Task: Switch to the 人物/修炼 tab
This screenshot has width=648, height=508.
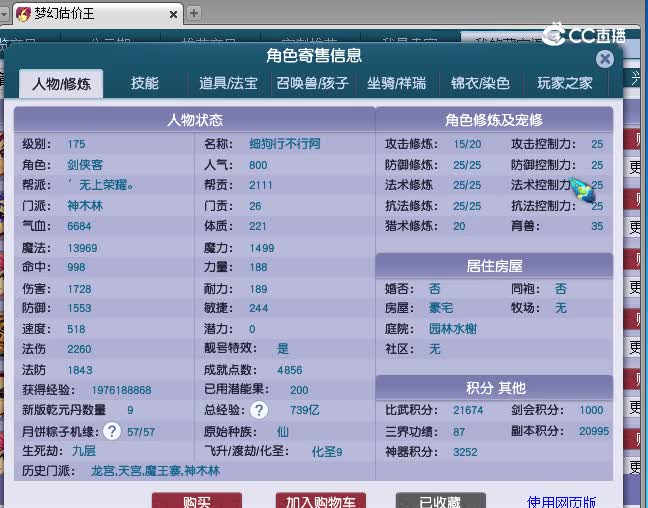Action: tap(61, 84)
